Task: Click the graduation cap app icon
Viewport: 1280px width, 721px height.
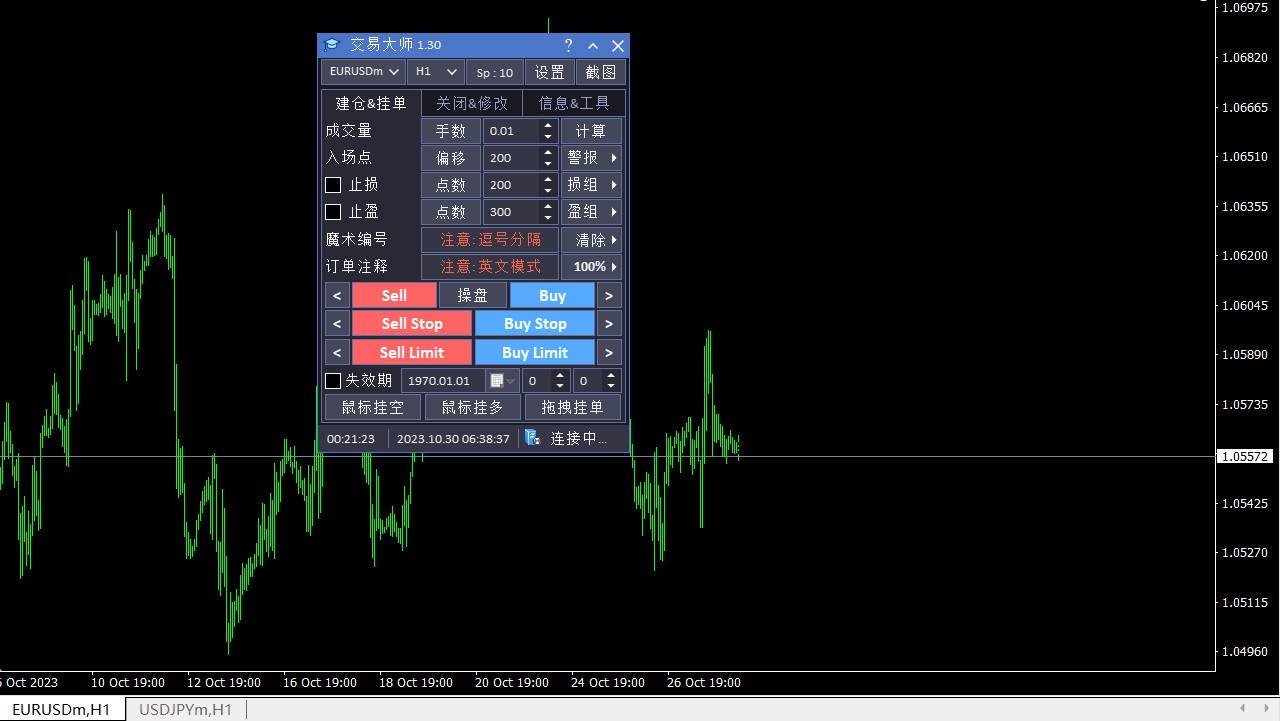Action: [x=332, y=45]
